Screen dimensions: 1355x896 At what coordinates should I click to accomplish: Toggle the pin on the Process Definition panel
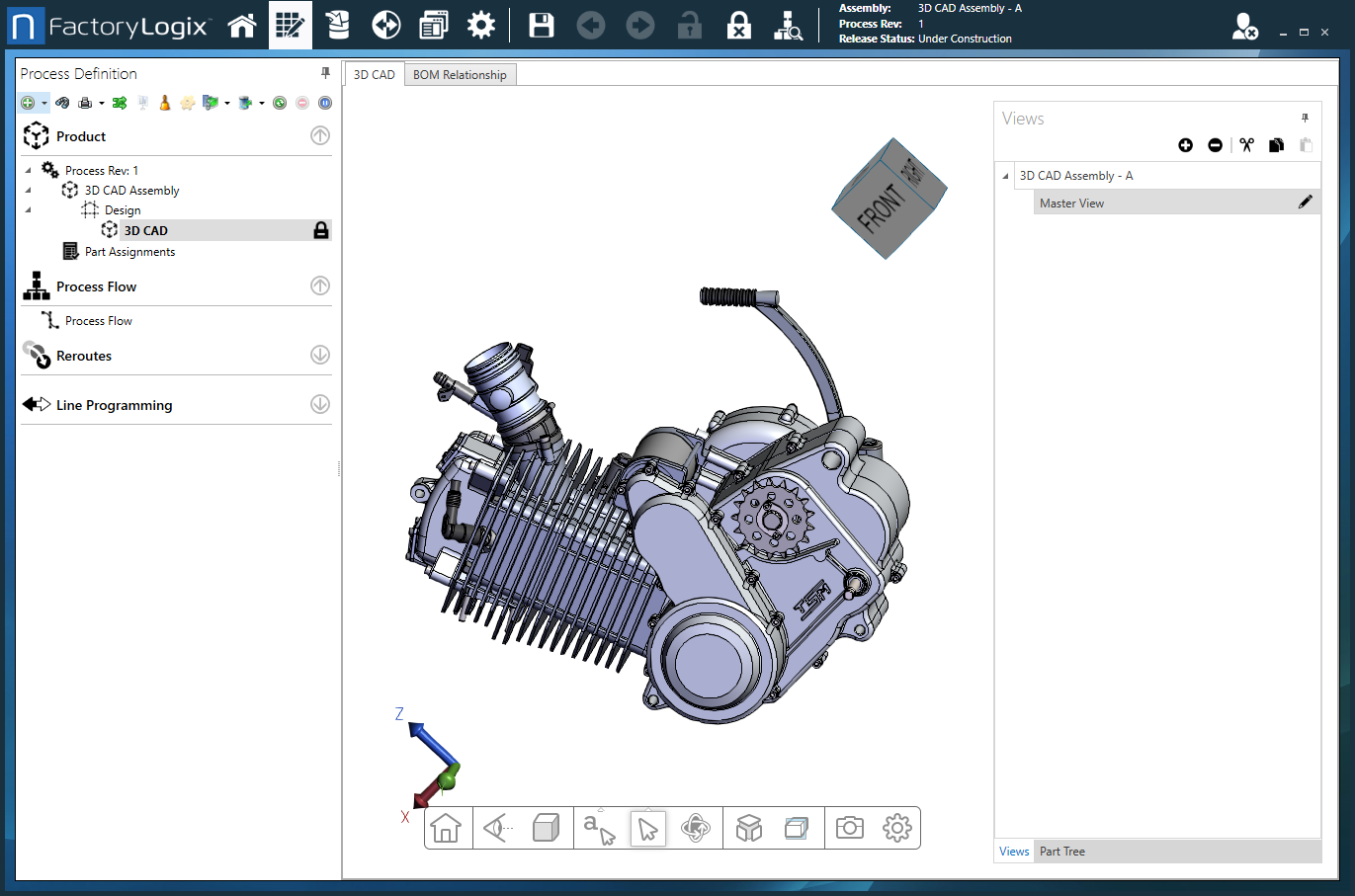pos(324,73)
